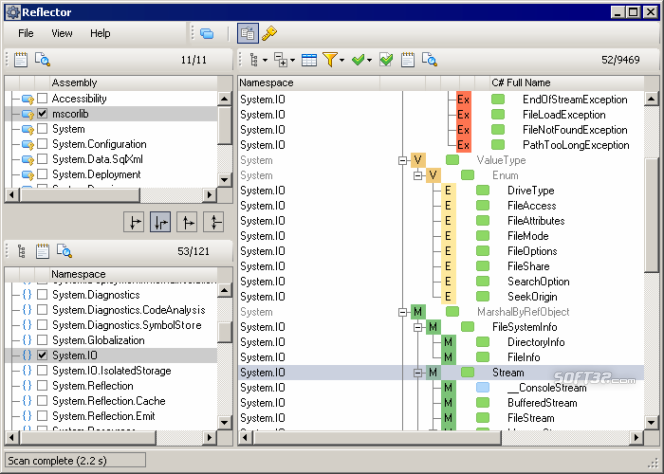Click the assembly icon next to mscorlib

[x=28, y=114]
